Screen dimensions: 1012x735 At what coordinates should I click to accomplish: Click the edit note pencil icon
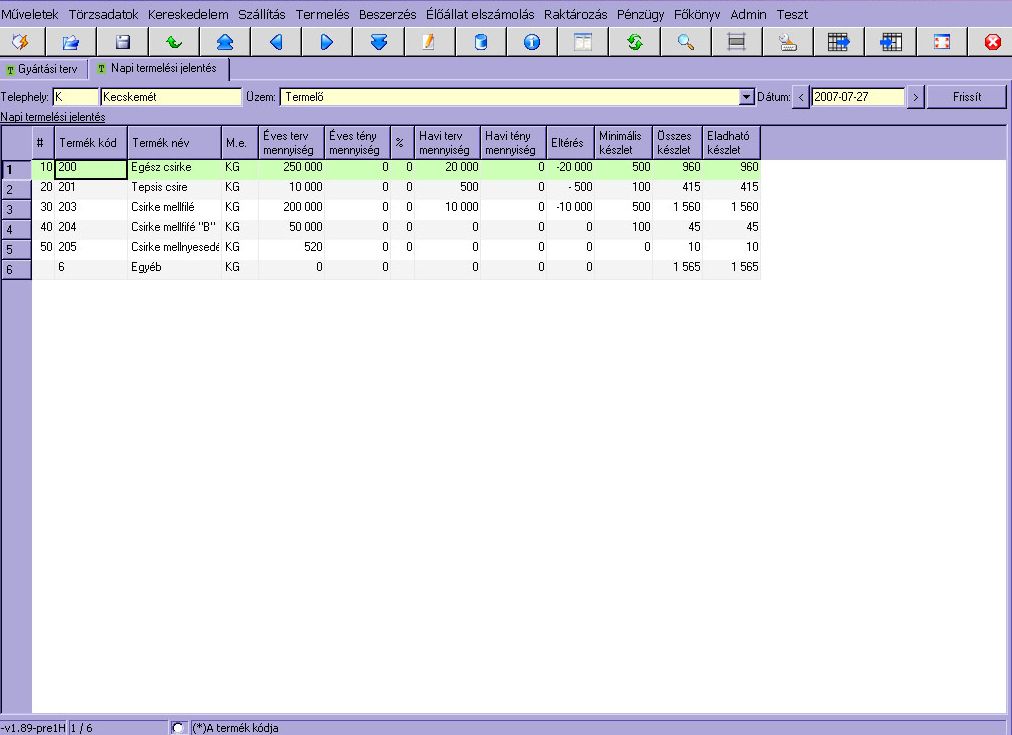[429, 42]
